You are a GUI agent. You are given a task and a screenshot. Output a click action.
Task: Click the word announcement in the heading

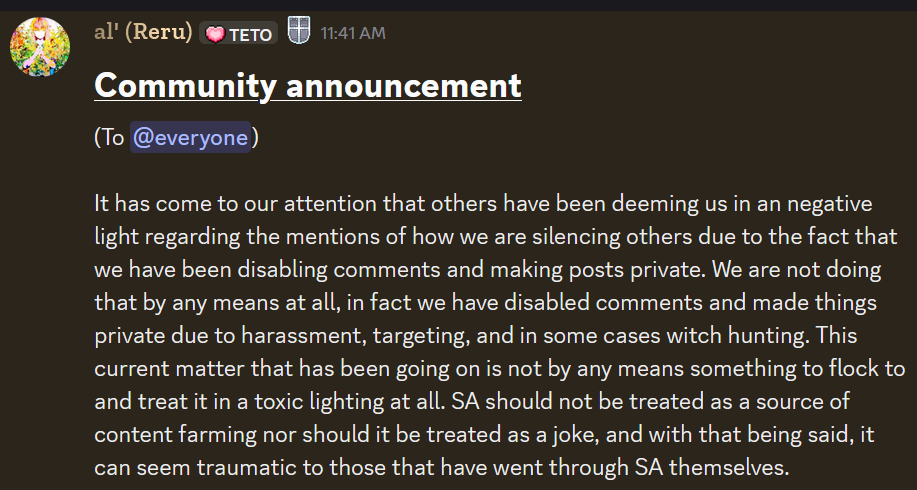coord(404,86)
